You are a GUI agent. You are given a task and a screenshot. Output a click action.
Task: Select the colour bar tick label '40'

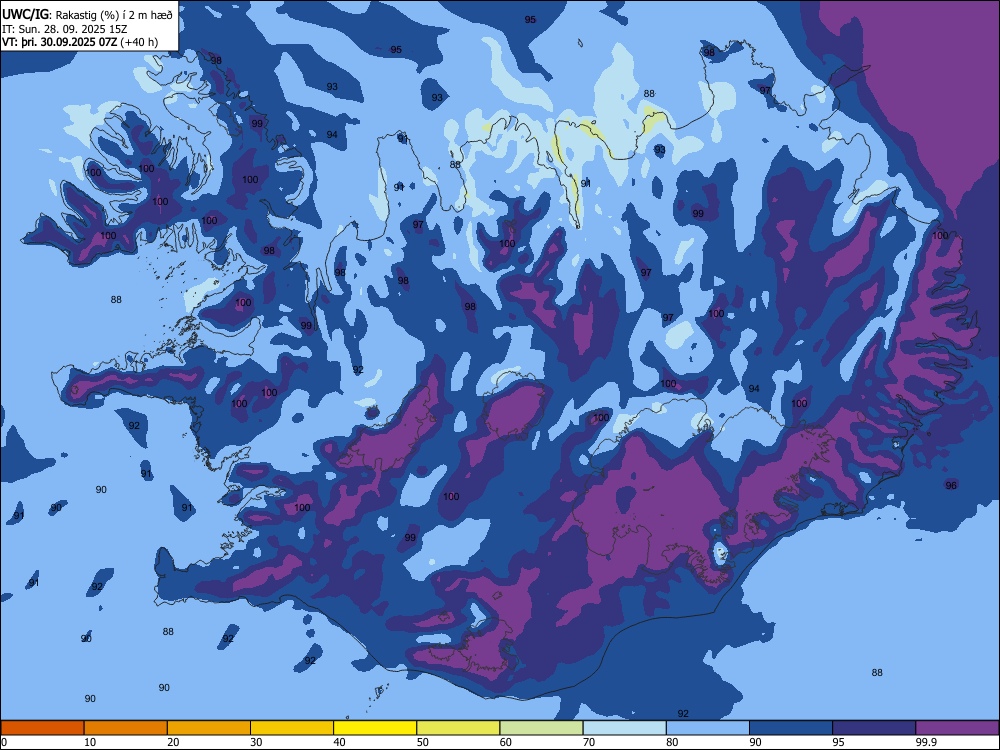click(x=339, y=742)
